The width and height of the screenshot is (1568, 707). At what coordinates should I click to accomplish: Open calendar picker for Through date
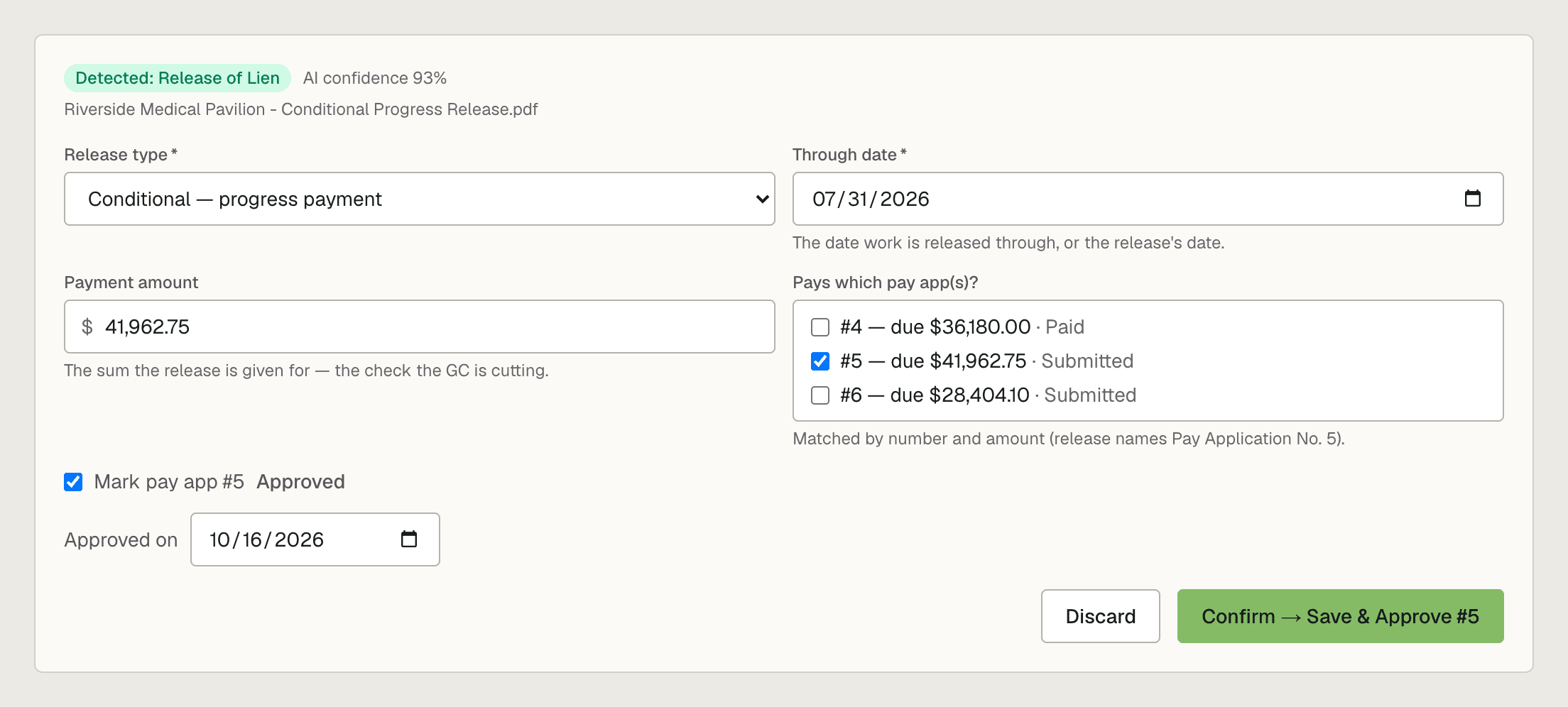point(1472,199)
